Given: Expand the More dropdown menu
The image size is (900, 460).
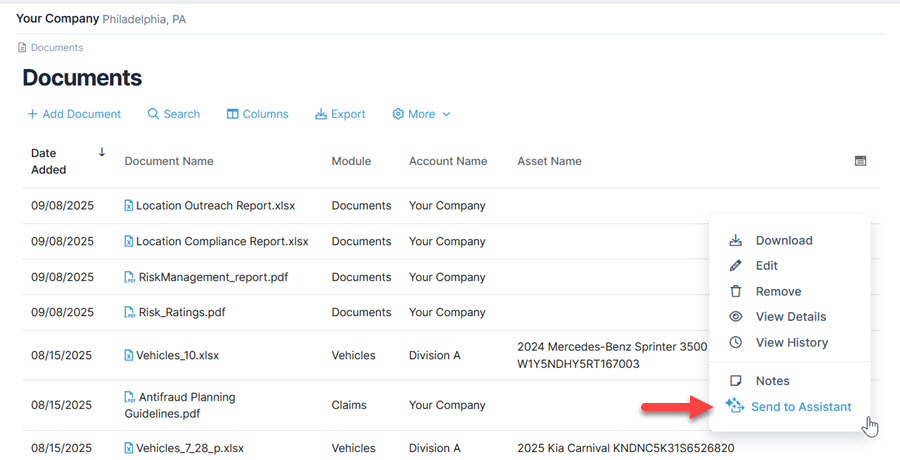Looking at the screenshot, I should [x=421, y=114].
